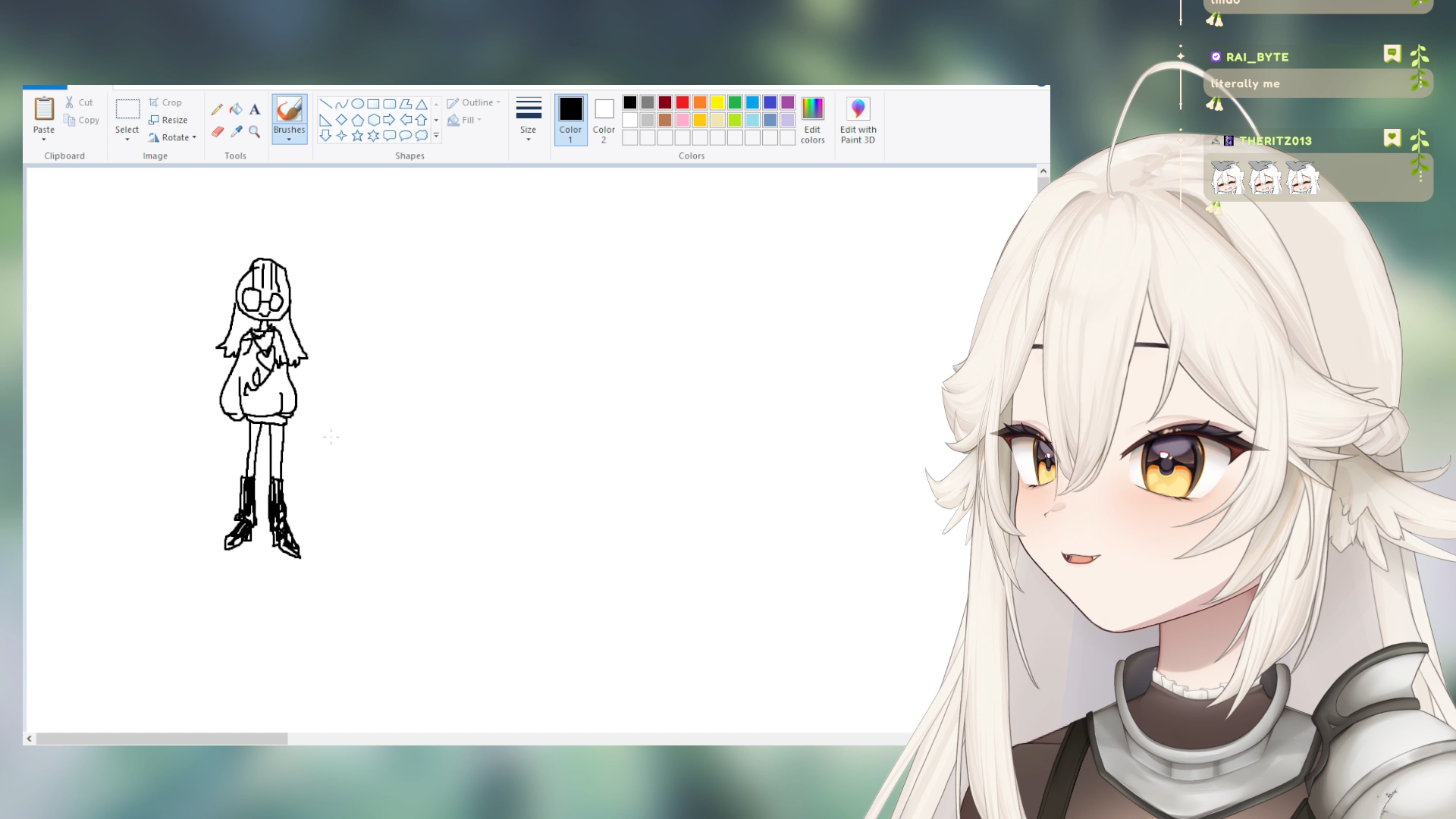Viewport: 1456px width, 819px height.
Task: Select the Magnifier tool
Action: [255, 132]
